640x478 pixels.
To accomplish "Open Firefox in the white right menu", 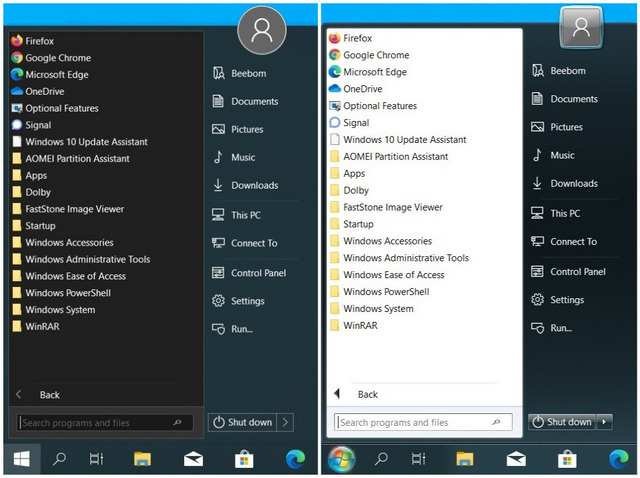I will [x=351, y=38].
